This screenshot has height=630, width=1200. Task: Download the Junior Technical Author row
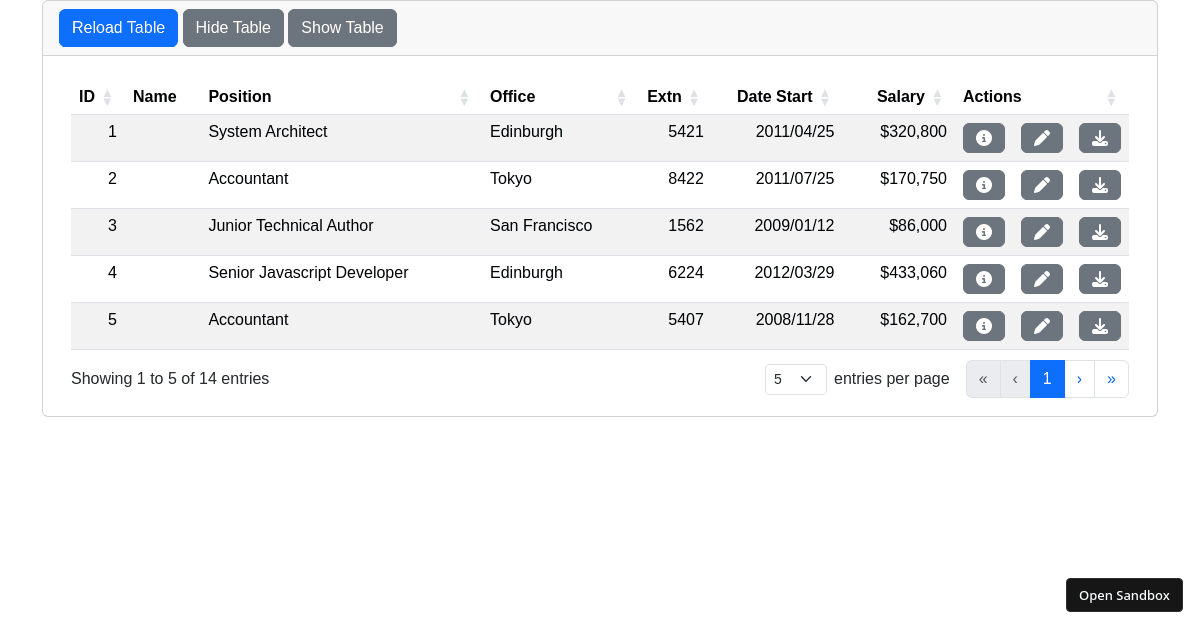pyautogui.click(x=1100, y=232)
